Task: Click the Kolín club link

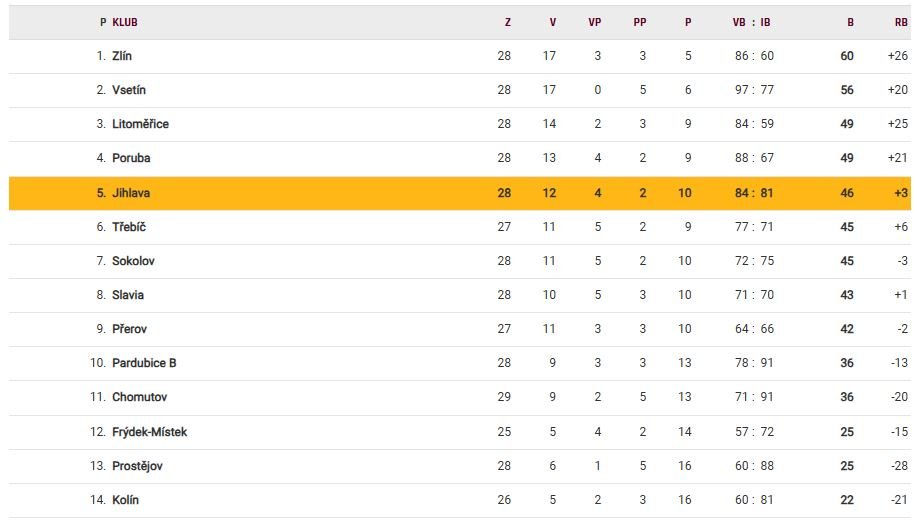Action: (x=125, y=500)
